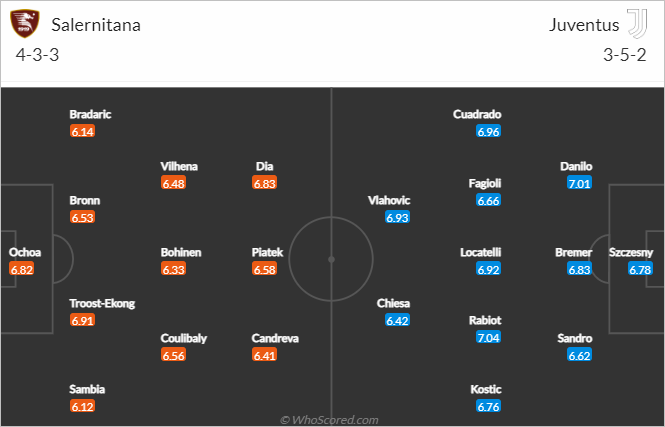Click on player Cuadrado
This screenshot has width=665, height=427.
(477, 114)
